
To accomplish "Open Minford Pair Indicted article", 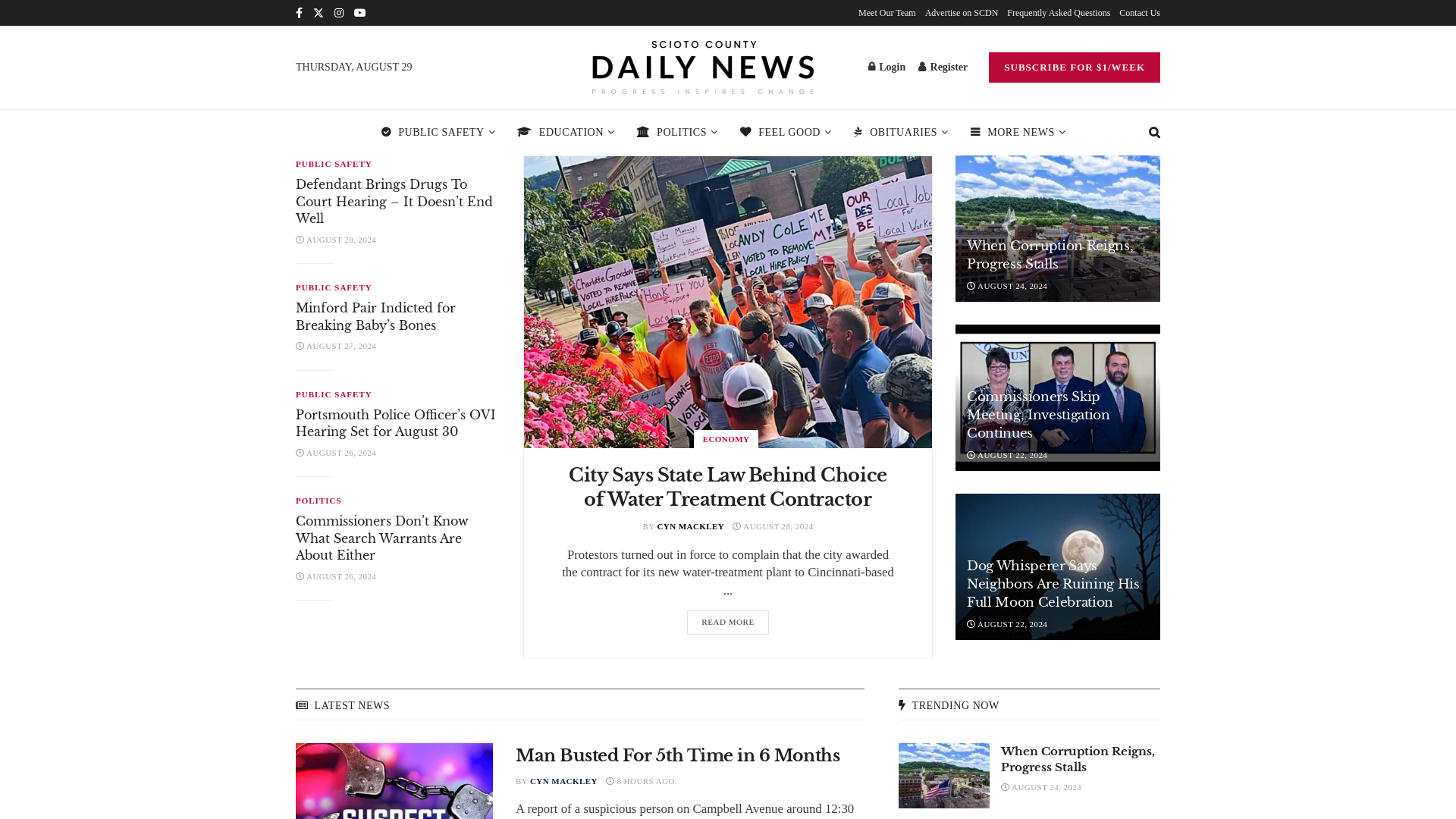I will pos(375,317).
